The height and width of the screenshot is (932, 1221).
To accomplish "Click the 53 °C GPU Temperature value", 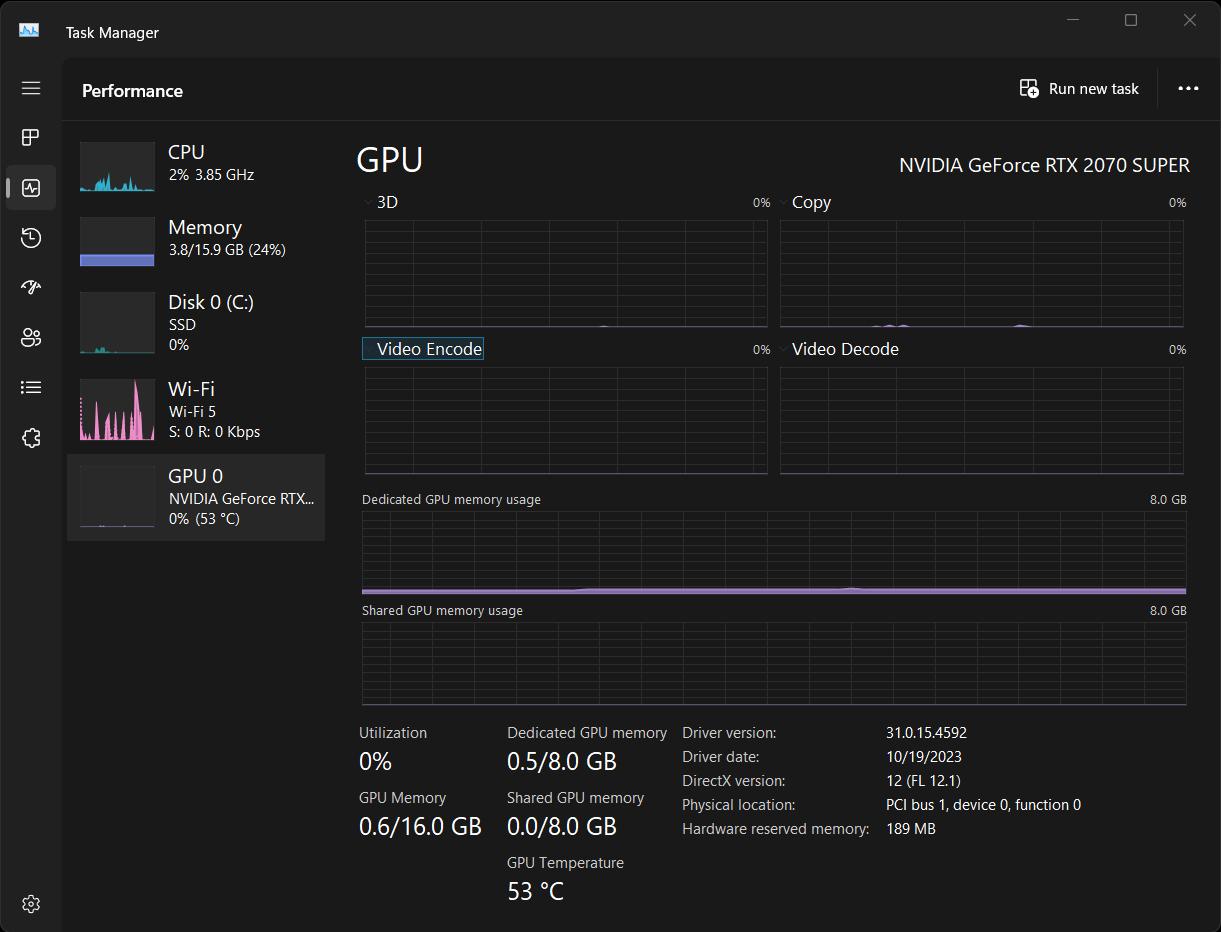I will click(x=536, y=892).
